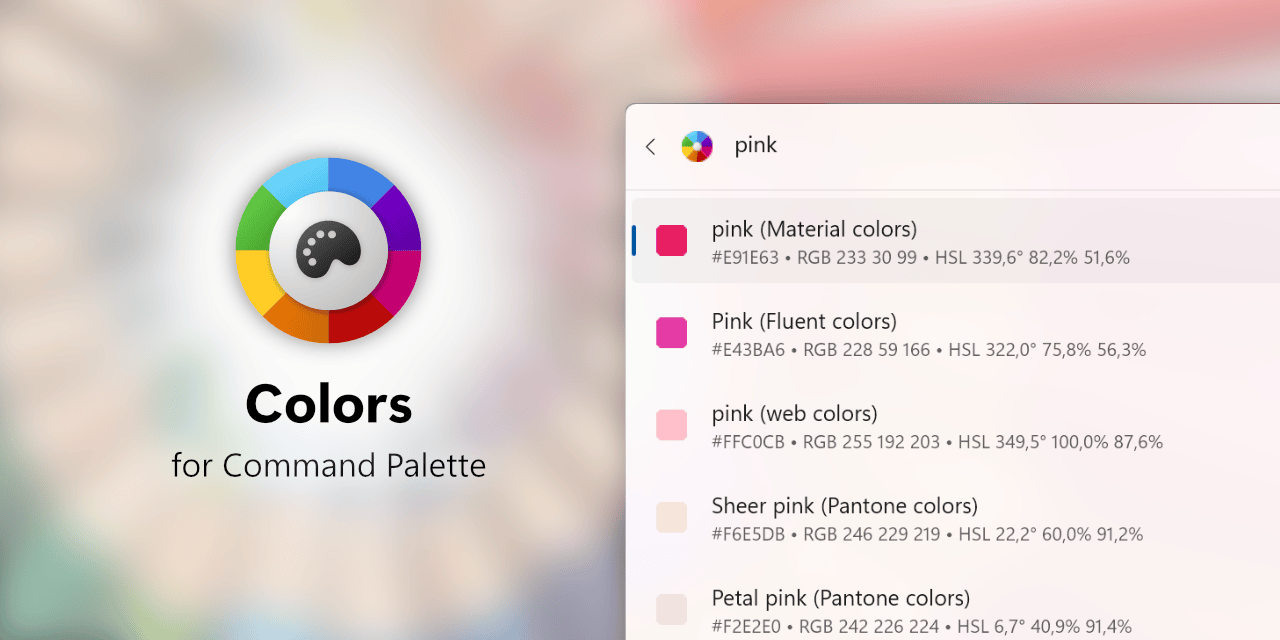
Task: Go back using the left arrow
Action: [x=650, y=147]
